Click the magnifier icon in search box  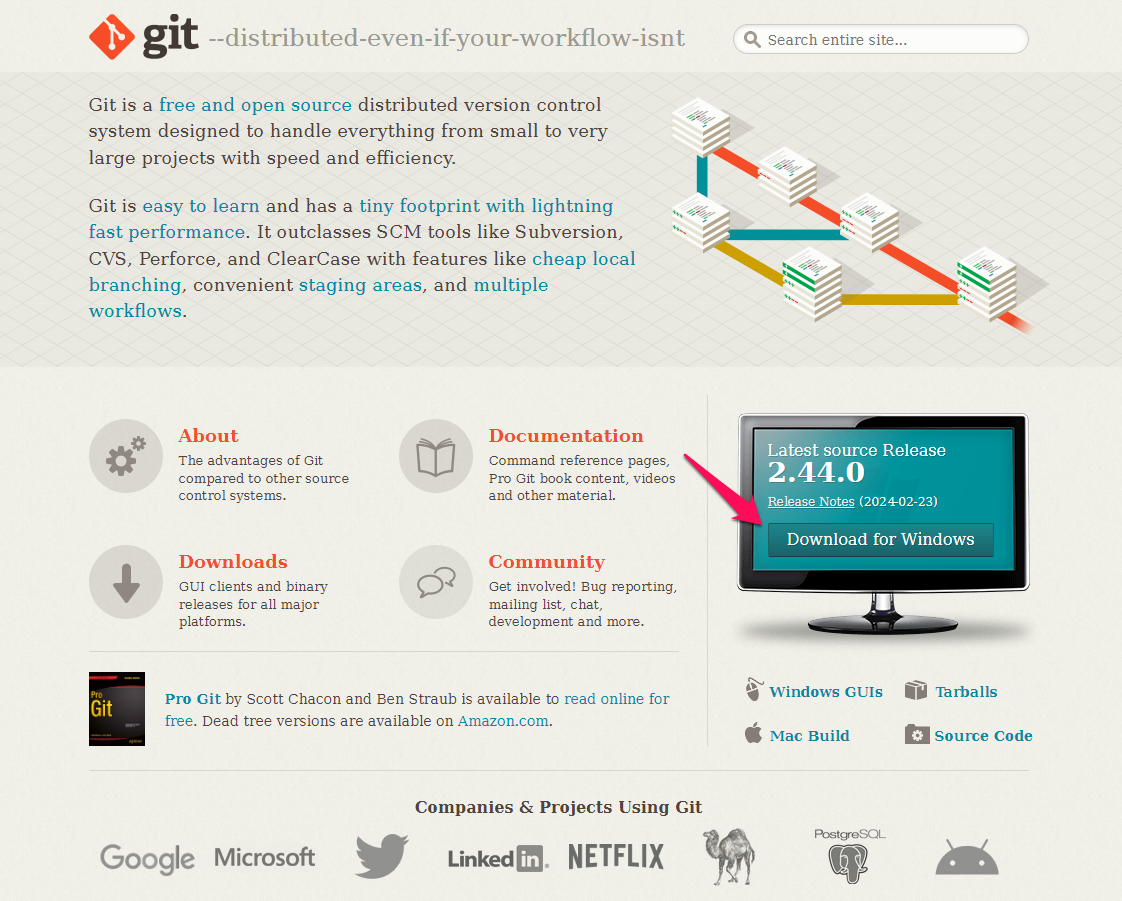point(751,39)
